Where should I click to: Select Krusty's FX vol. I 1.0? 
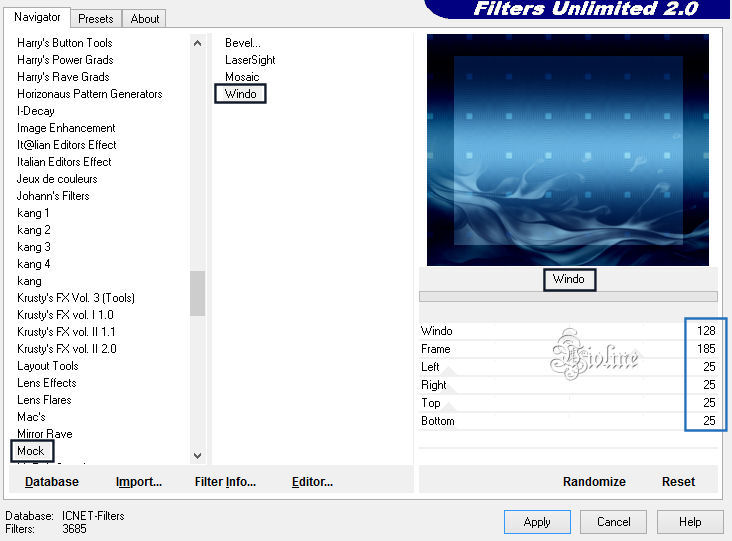(x=65, y=315)
